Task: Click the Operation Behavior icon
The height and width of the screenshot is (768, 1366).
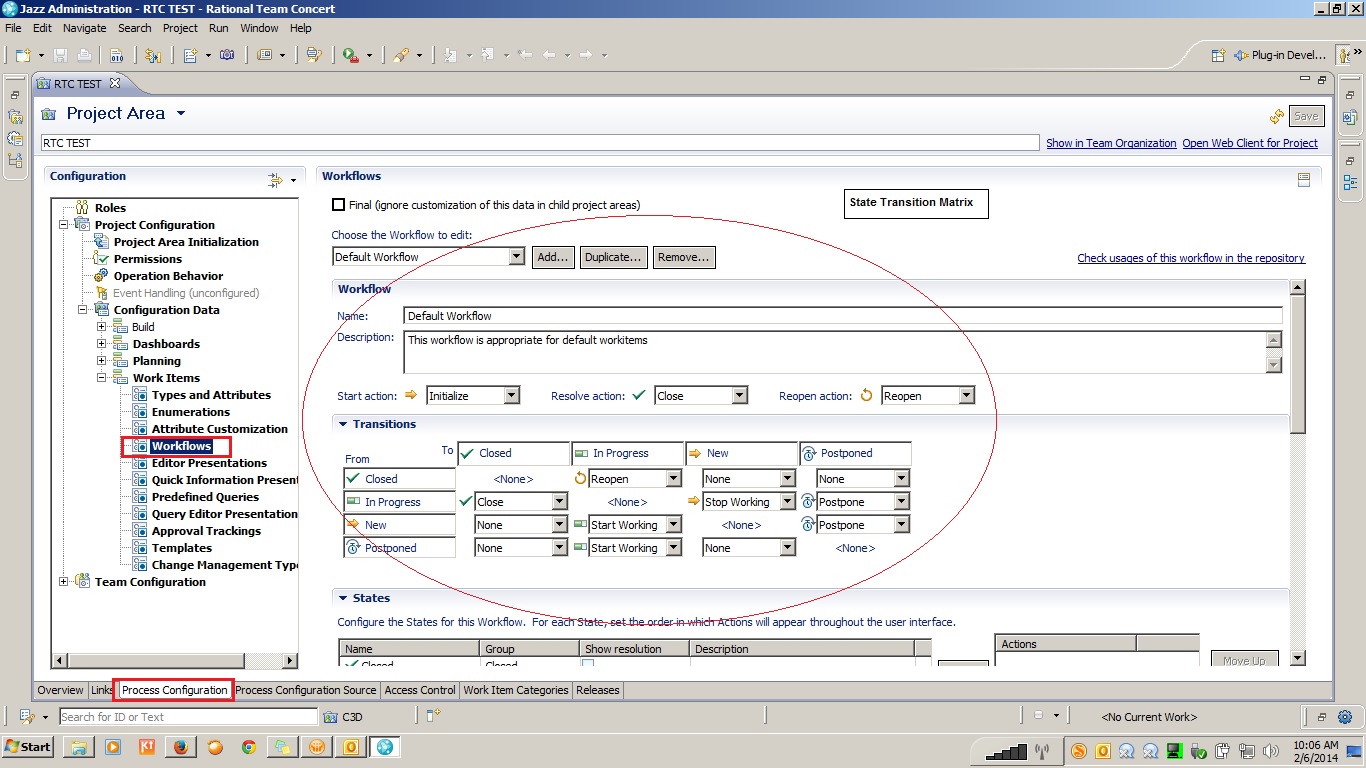Action: tap(102, 276)
